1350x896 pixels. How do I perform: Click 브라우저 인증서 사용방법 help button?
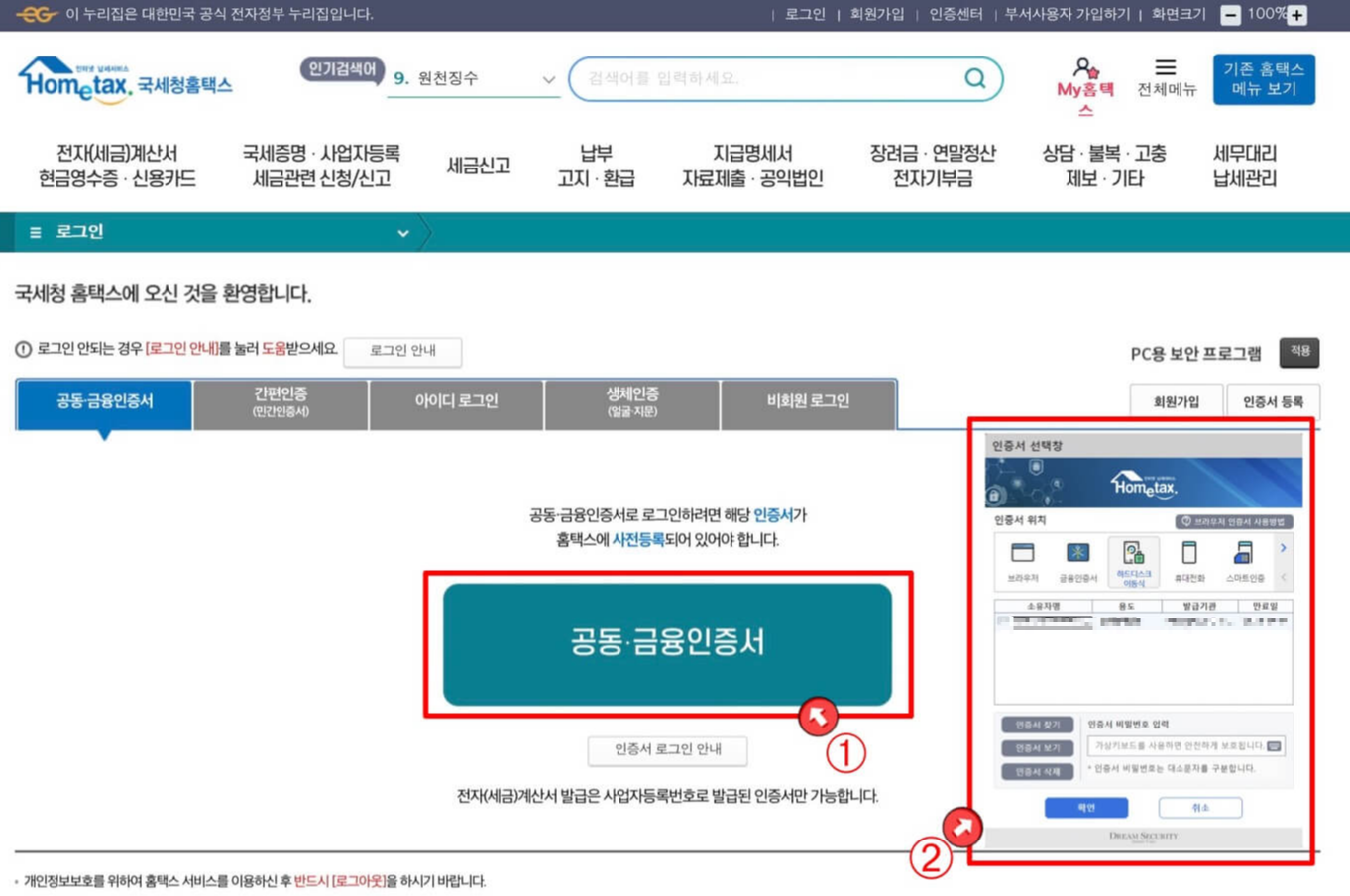(1233, 521)
